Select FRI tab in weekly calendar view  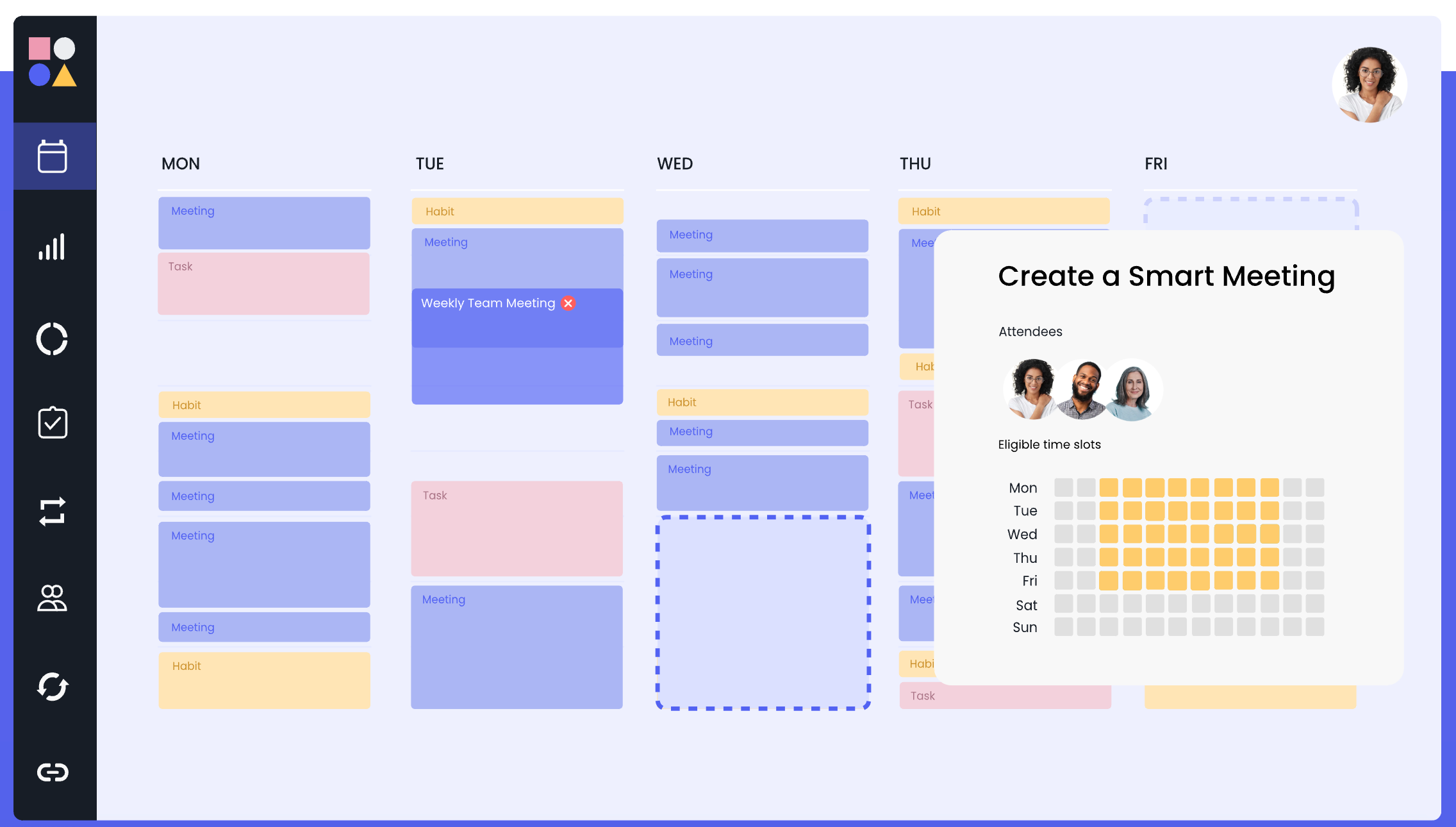click(1156, 163)
